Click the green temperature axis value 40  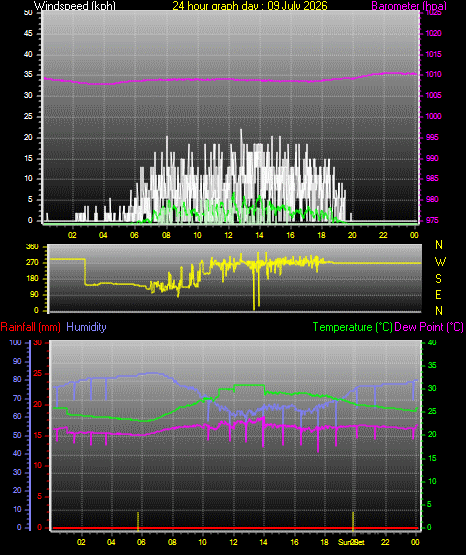[432, 342]
